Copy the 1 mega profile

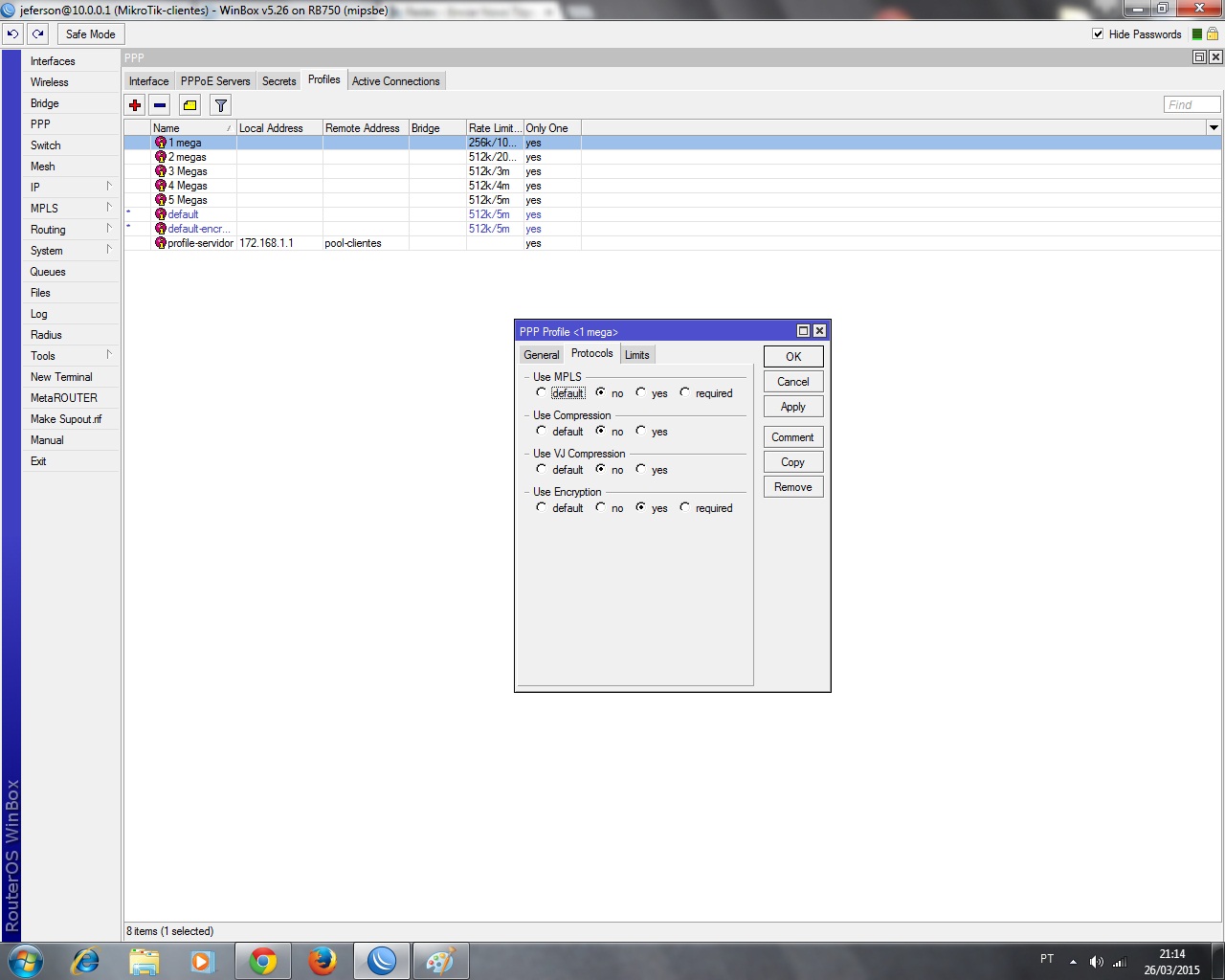[793, 462]
